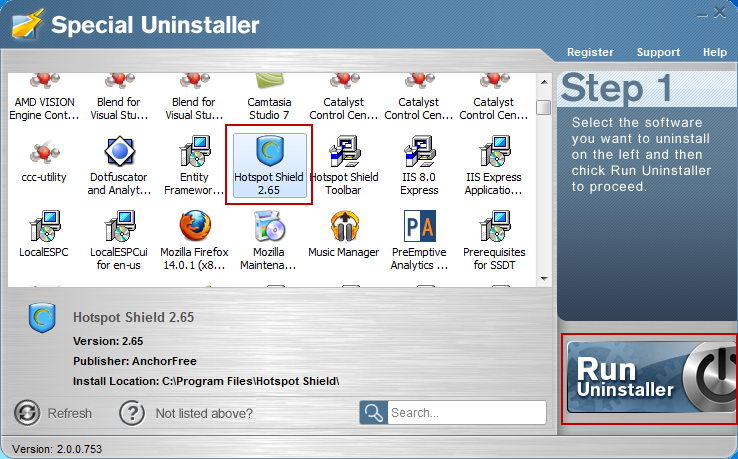Select Dotfuscator and Analytics icon

[x=120, y=151]
